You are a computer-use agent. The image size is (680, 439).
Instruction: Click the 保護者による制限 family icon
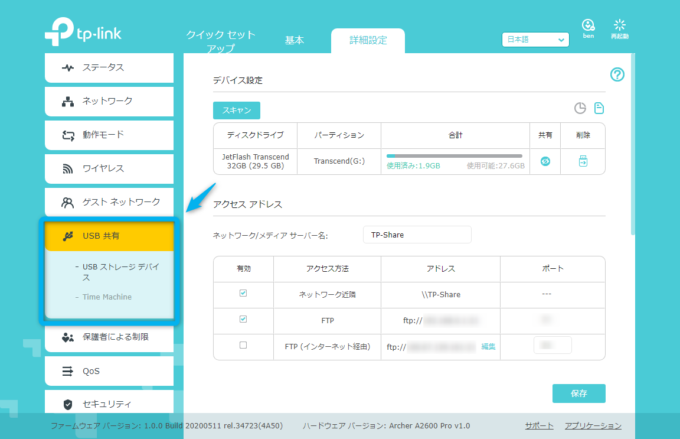click(67, 337)
